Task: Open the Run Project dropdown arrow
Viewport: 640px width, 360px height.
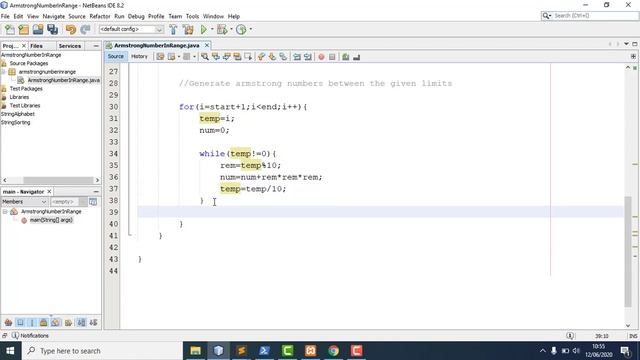Action: pos(212,29)
